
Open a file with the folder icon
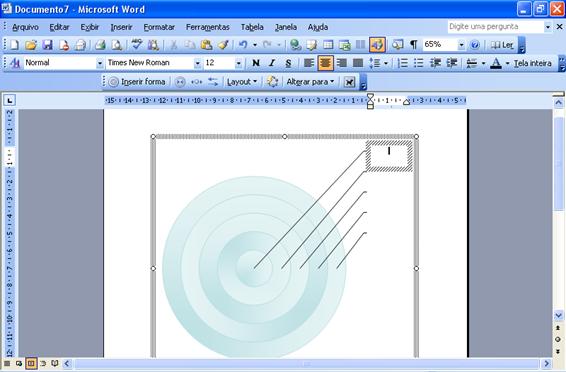click(31, 45)
